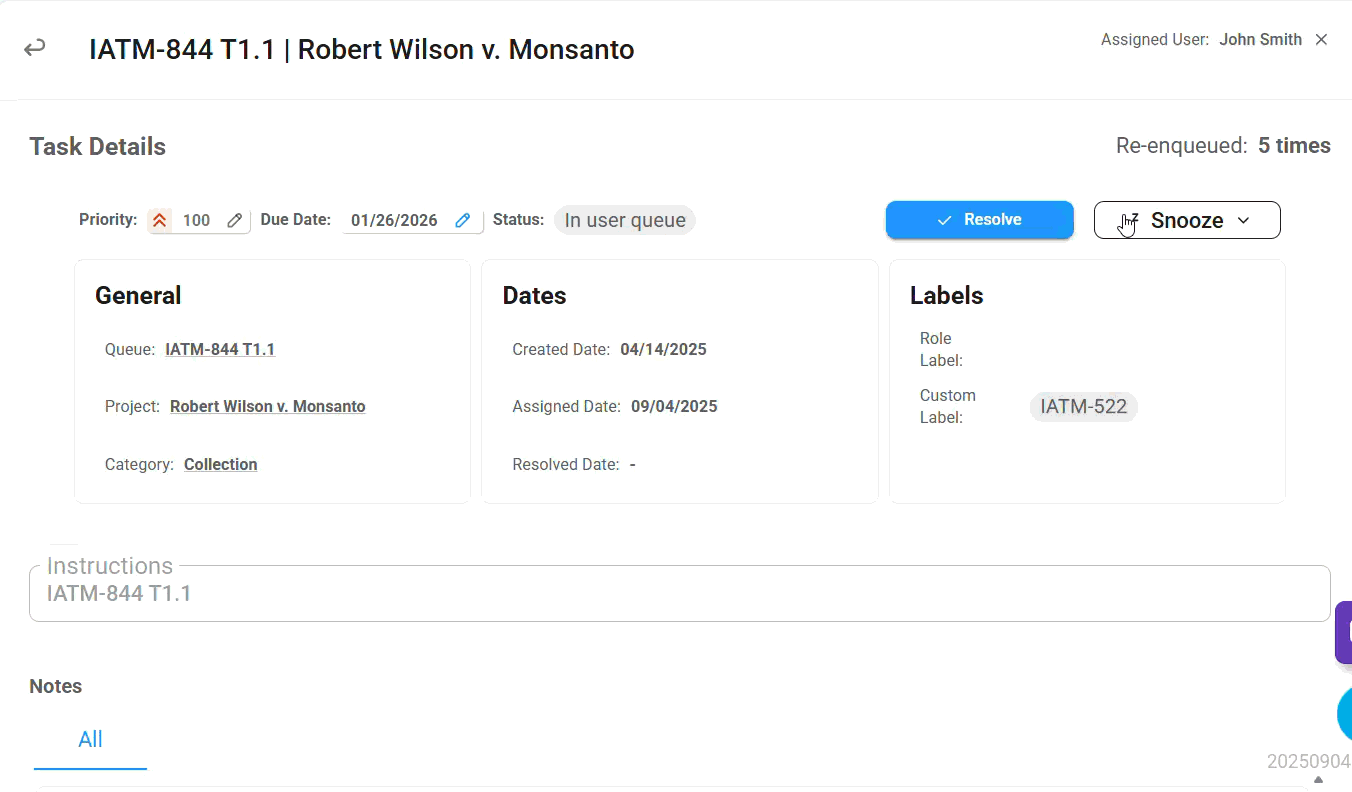Click the priority value 100
This screenshot has height=792, width=1352.
tap(196, 220)
